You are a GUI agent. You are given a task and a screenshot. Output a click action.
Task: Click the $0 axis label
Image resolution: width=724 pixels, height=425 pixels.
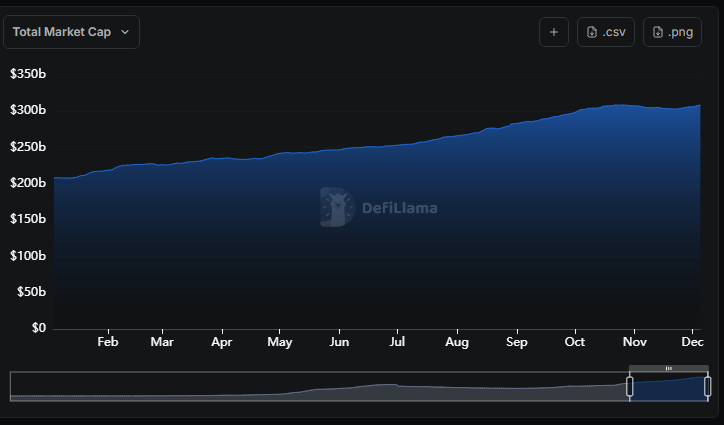coord(39,328)
